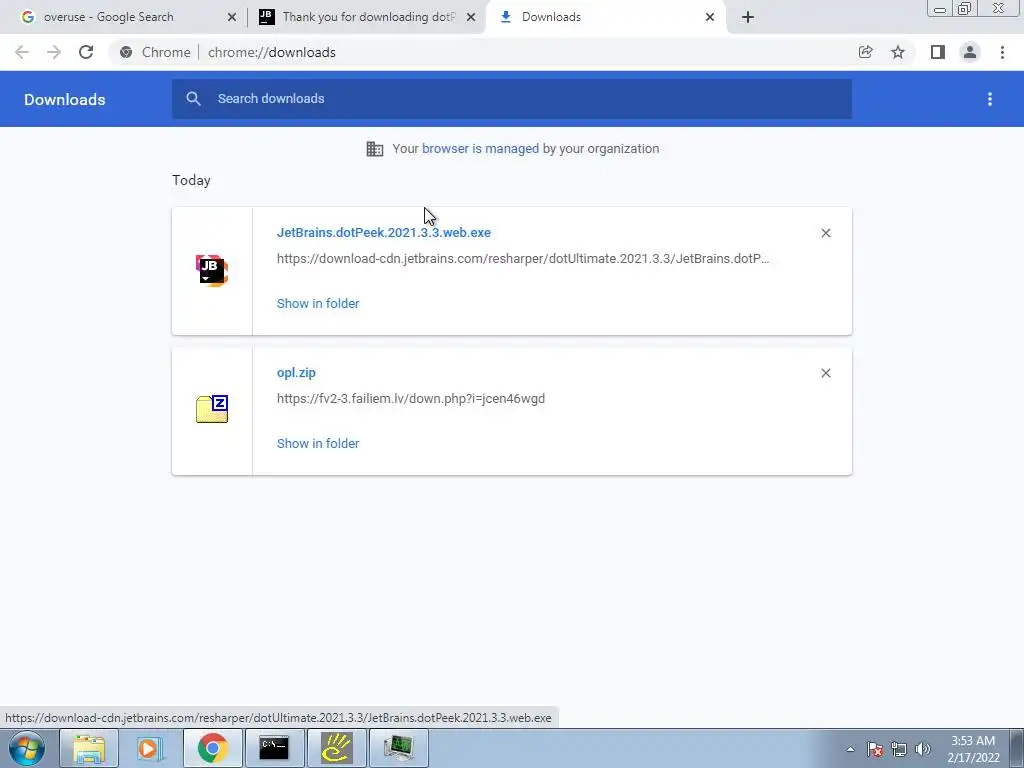Bookmark this tab with star icon
Screen dimensions: 1024x768
coord(898,52)
